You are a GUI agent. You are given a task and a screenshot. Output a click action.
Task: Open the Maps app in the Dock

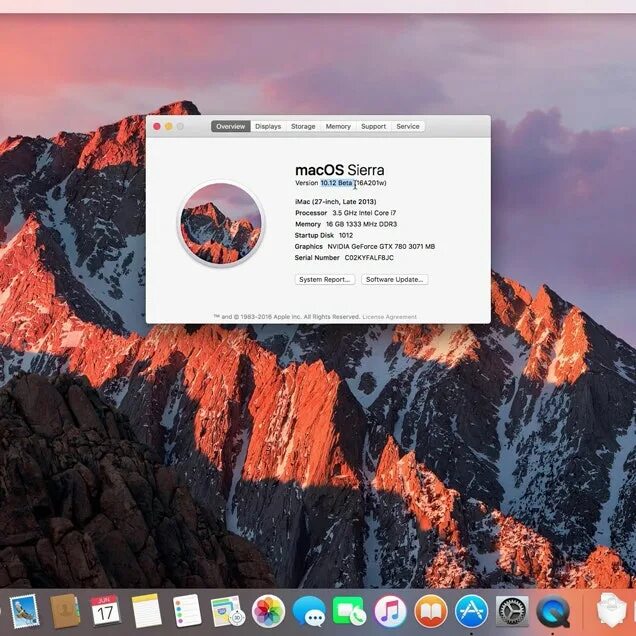(x=227, y=611)
